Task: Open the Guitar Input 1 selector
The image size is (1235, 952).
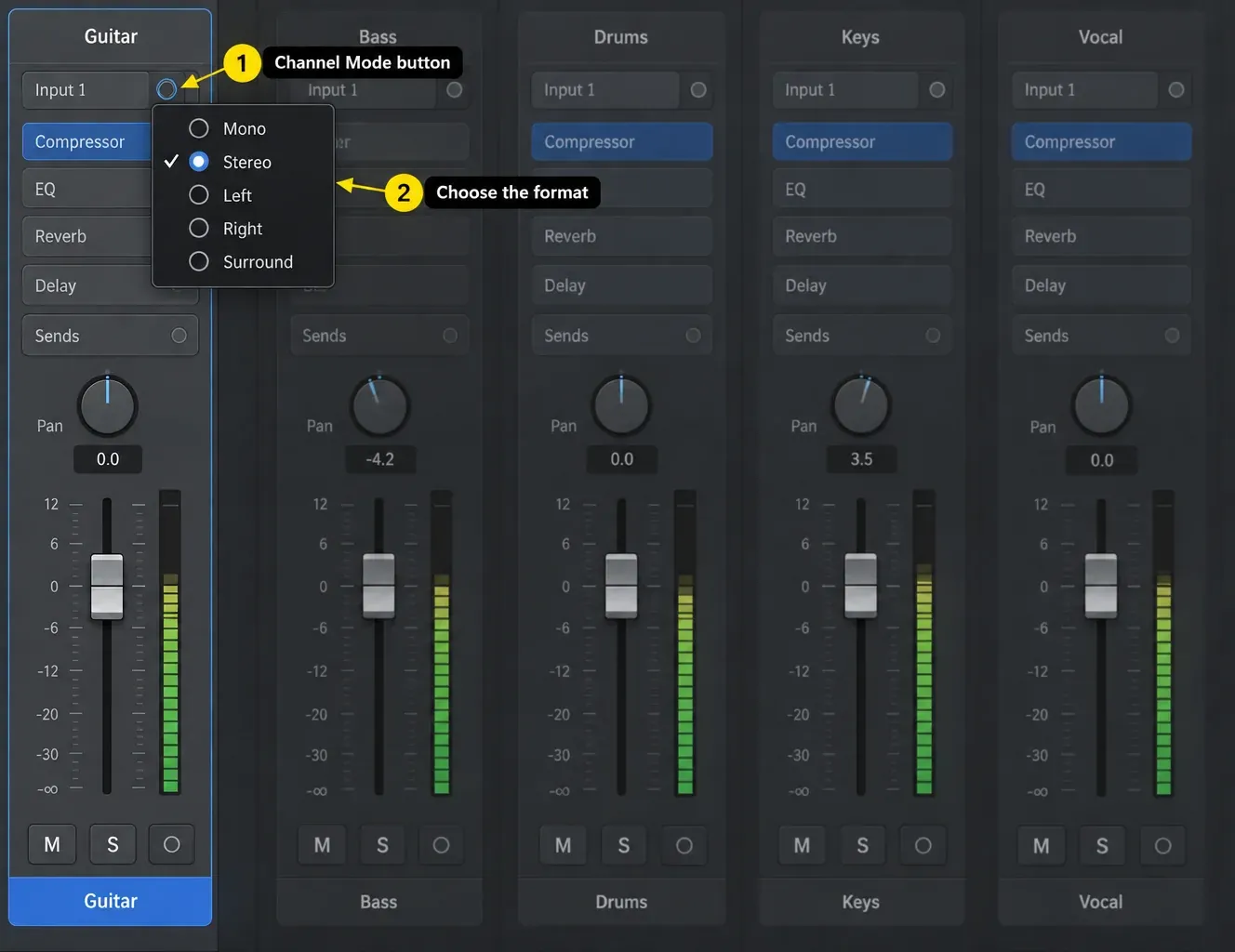Action: (x=86, y=89)
